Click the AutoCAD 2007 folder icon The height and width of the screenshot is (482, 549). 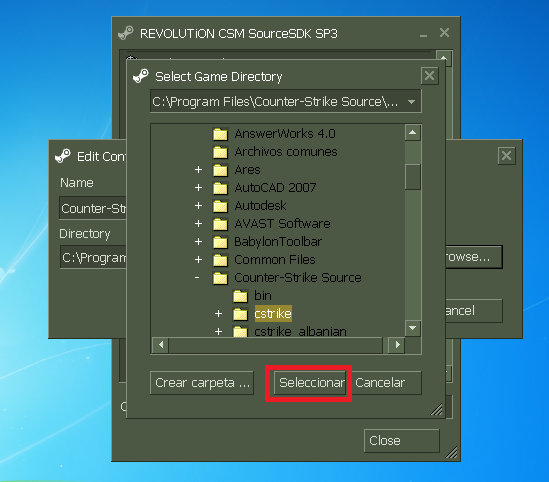click(220, 188)
